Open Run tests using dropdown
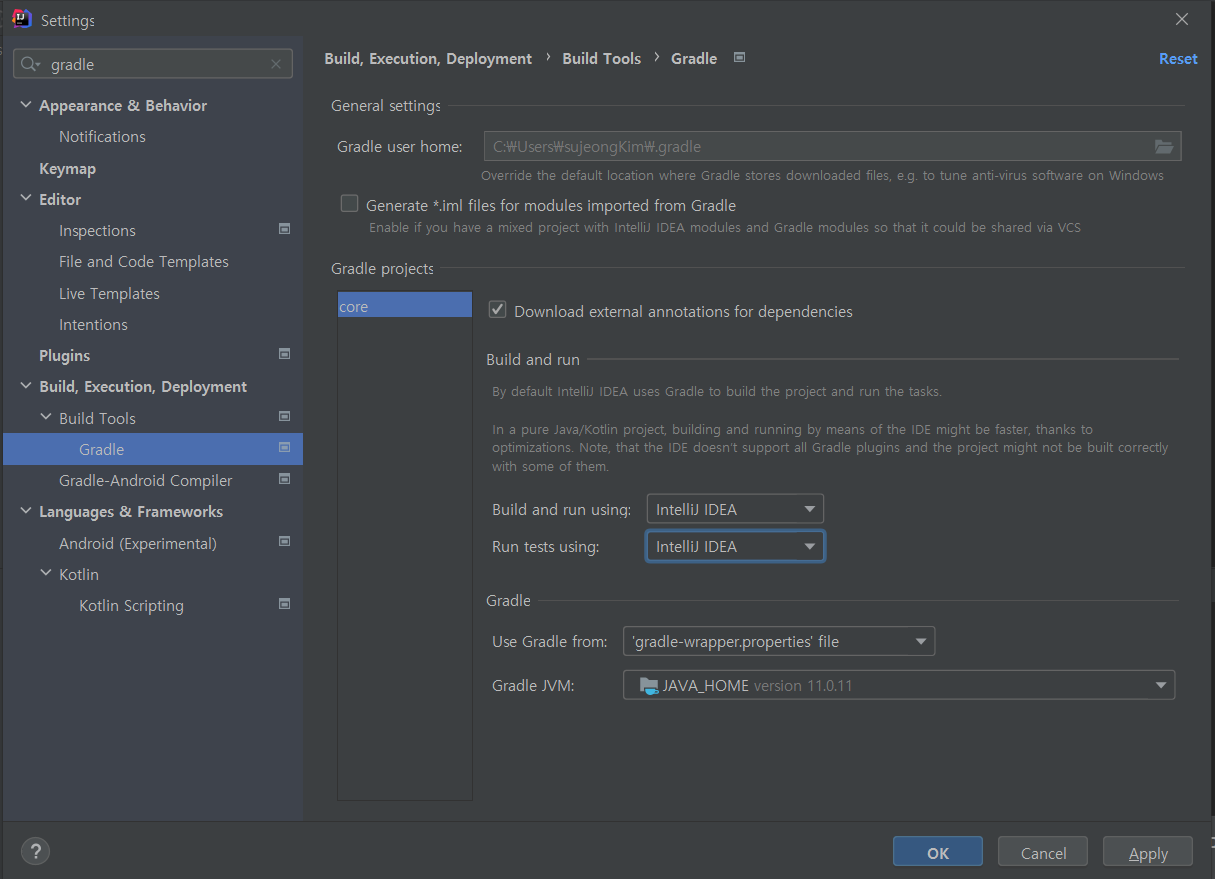This screenshot has height=879, width=1215. point(735,546)
